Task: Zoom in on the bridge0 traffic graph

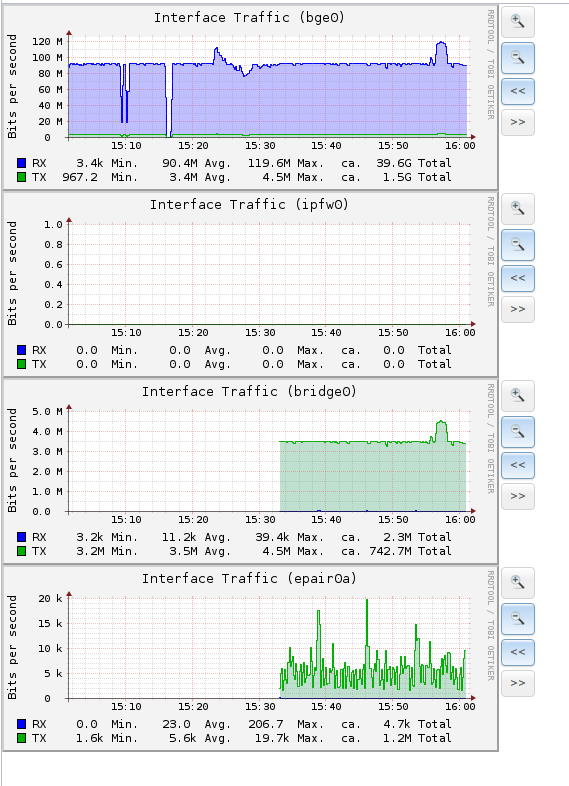Action: pyautogui.click(x=518, y=396)
